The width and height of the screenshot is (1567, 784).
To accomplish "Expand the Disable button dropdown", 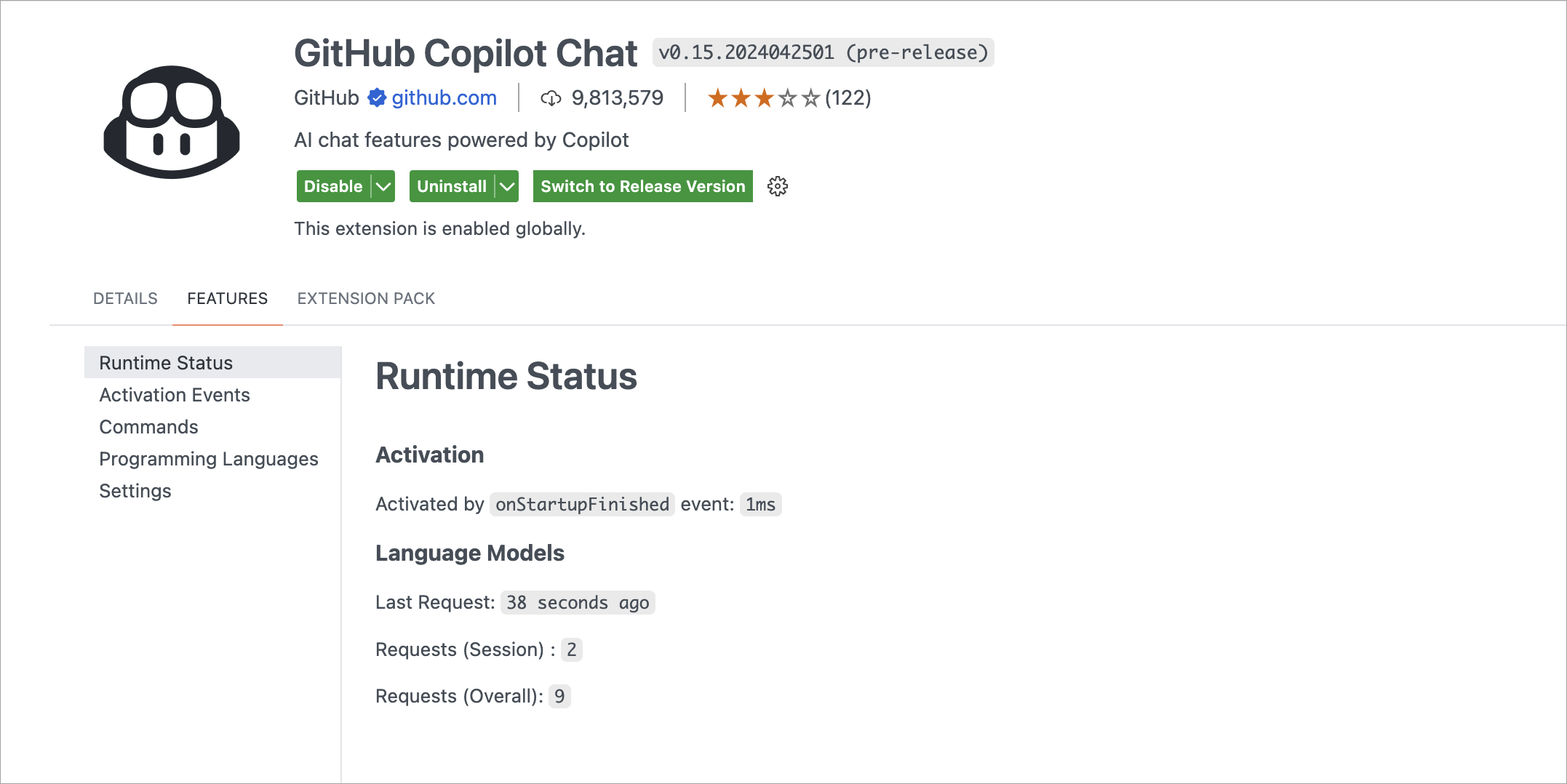I will (x=382, y=186).
